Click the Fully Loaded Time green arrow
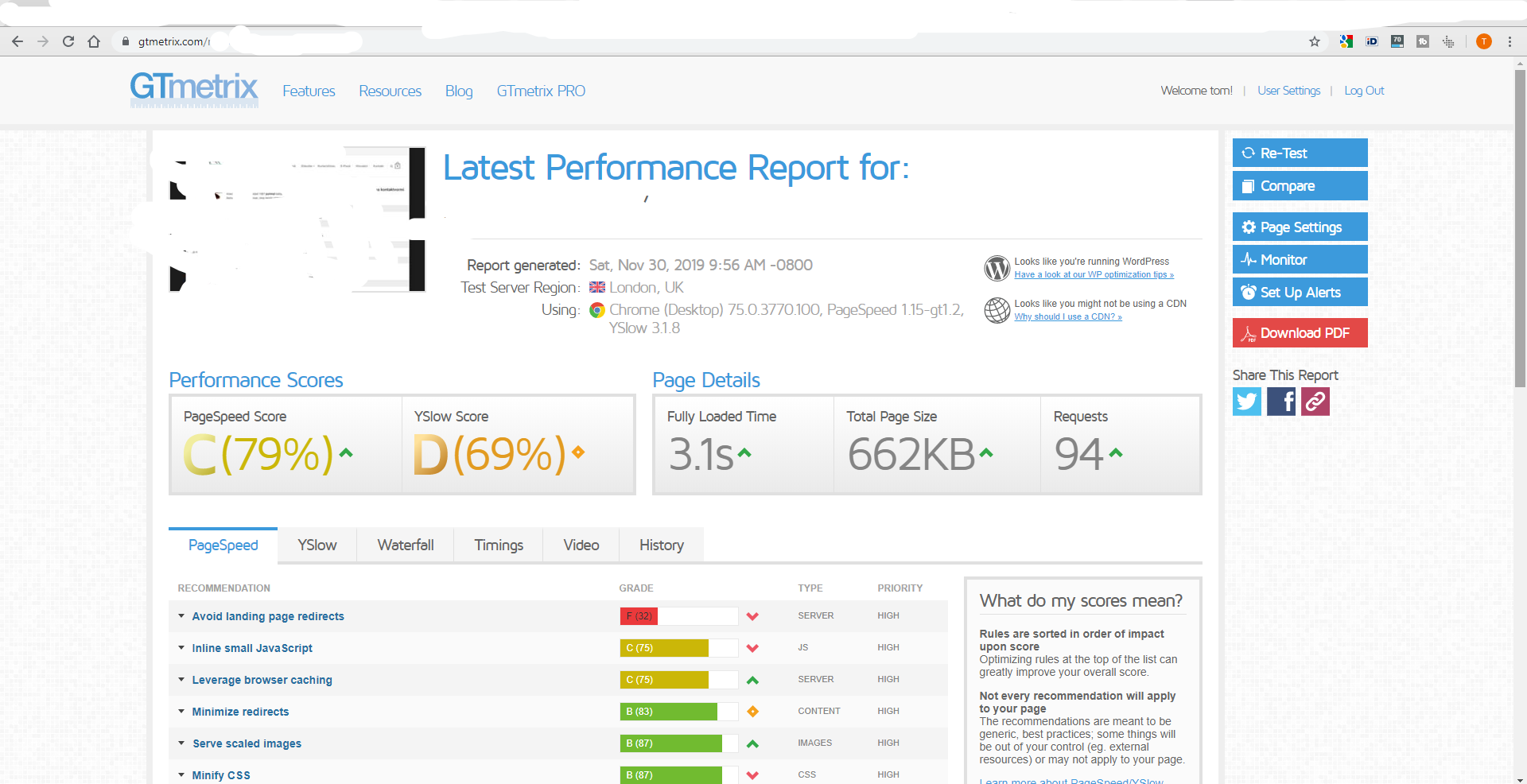The width and height of the screenshot is (1527, 784). pos(744,453)
